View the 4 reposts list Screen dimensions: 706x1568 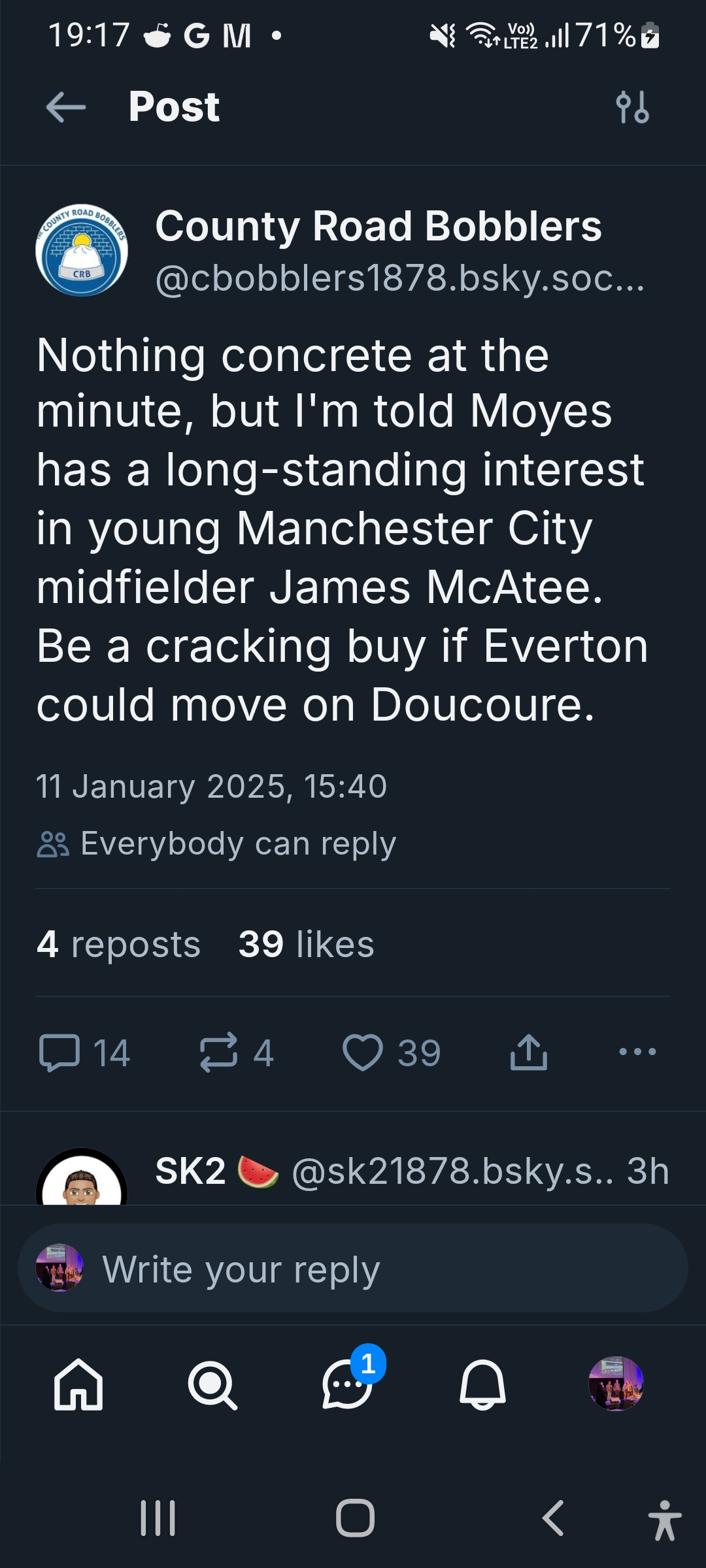(118, 944)
